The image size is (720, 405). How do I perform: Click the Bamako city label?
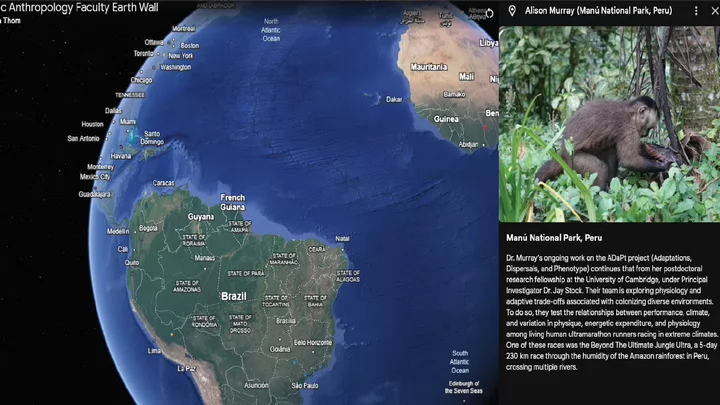coord(454,94)
